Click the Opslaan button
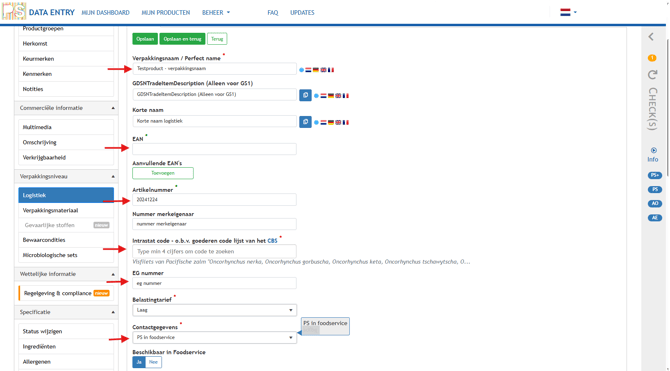This screenshot has height=371, width=670. [x=145, y=39]
